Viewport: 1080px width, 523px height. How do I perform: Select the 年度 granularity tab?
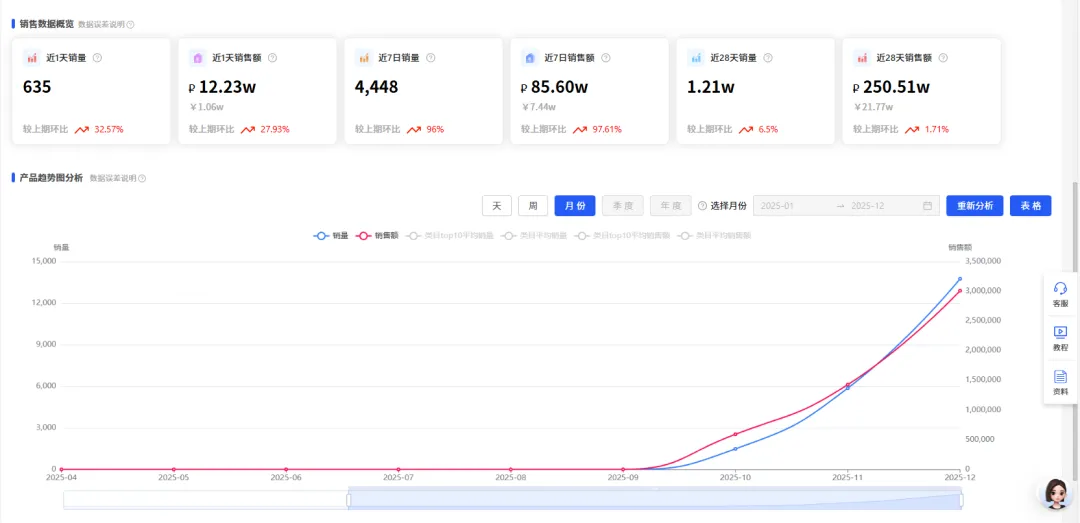click(x=670, y=205)
